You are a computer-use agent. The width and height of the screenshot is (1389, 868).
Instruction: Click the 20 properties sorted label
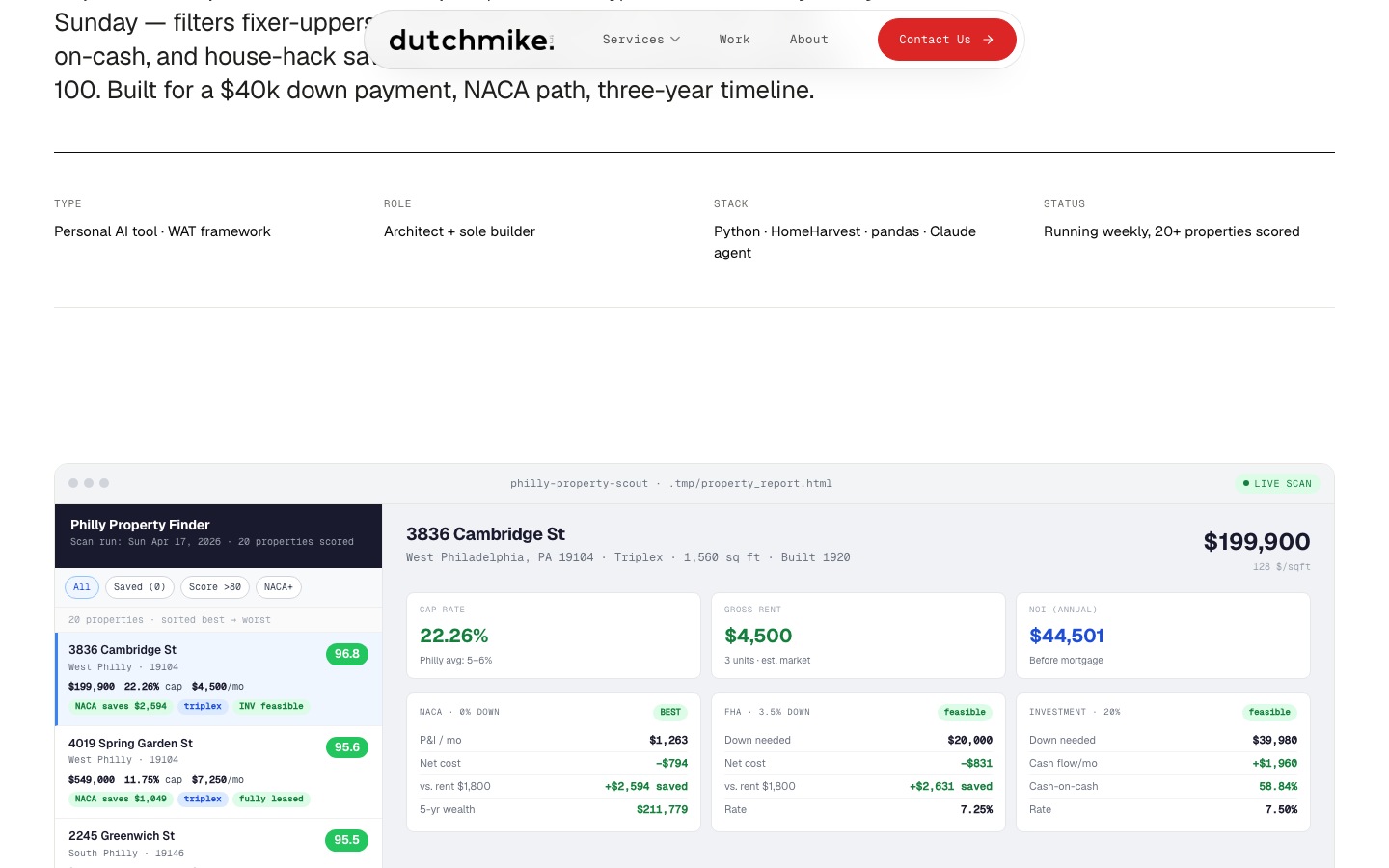[x=170, y=620]
